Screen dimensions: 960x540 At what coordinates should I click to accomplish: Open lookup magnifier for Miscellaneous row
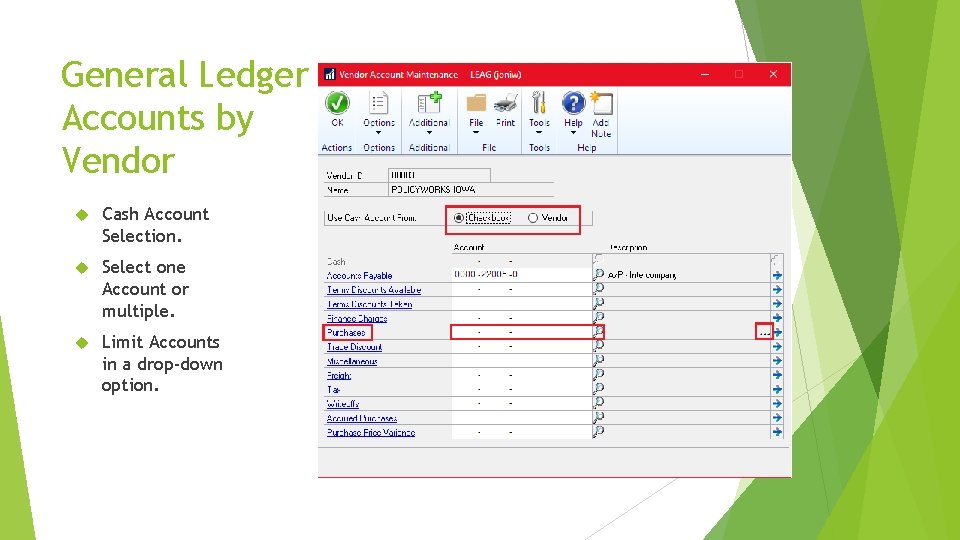[x=598, y=360]
